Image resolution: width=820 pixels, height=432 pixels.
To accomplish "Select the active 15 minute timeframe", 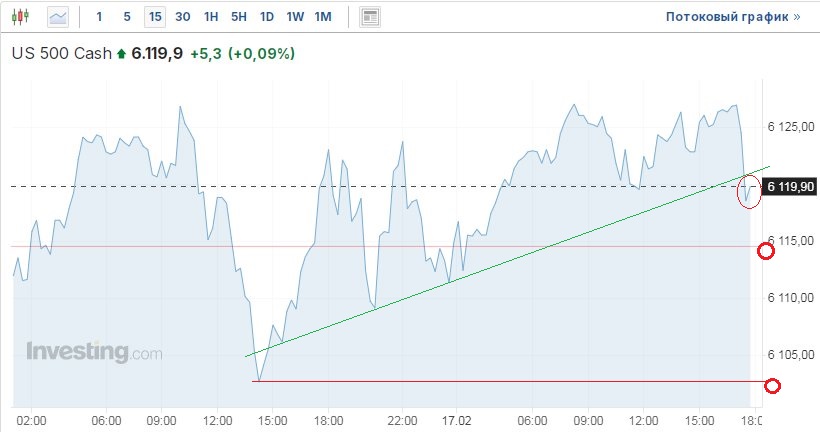I will [x=154, y=17].
